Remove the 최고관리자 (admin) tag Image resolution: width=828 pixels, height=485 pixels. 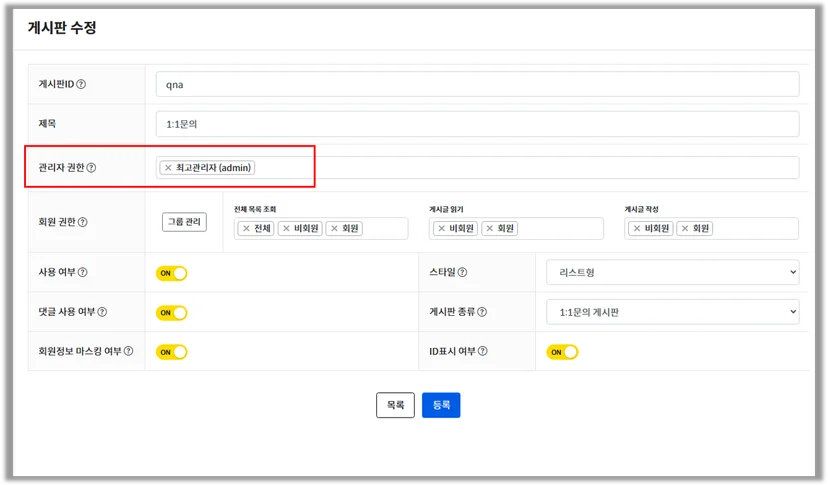pos(168,167)
